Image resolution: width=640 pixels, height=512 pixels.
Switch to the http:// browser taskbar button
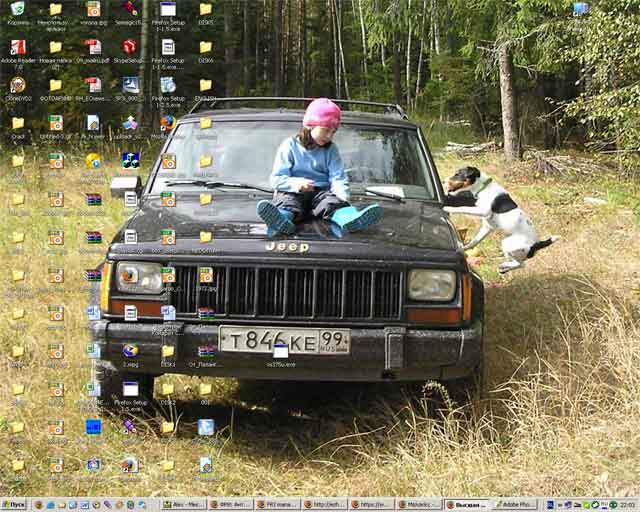pos(324,505)
